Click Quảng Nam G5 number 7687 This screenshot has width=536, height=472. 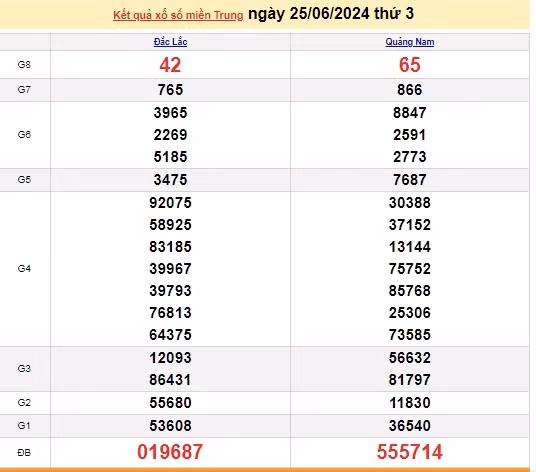410,180
